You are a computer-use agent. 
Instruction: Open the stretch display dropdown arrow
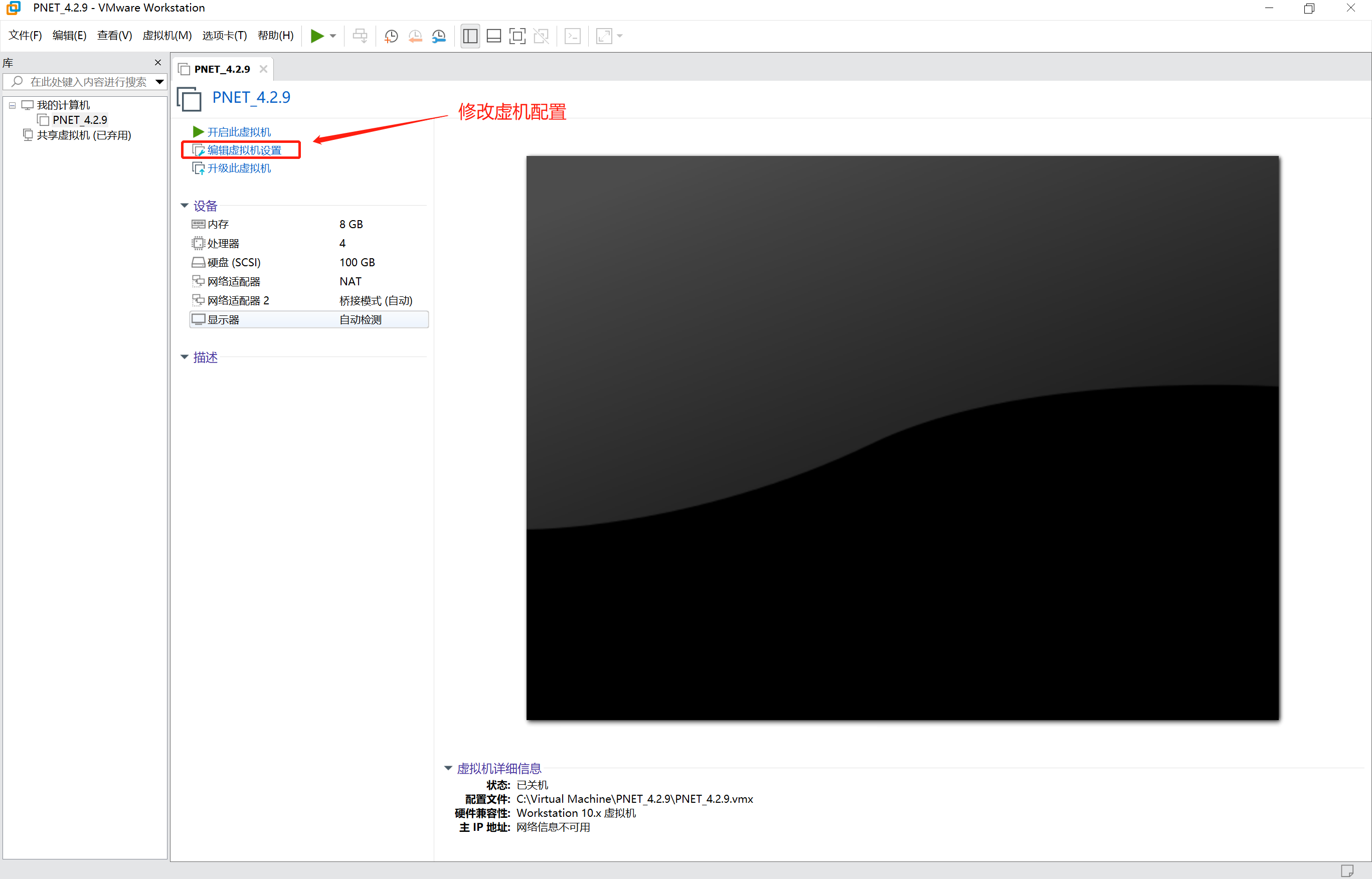(620, 36)
